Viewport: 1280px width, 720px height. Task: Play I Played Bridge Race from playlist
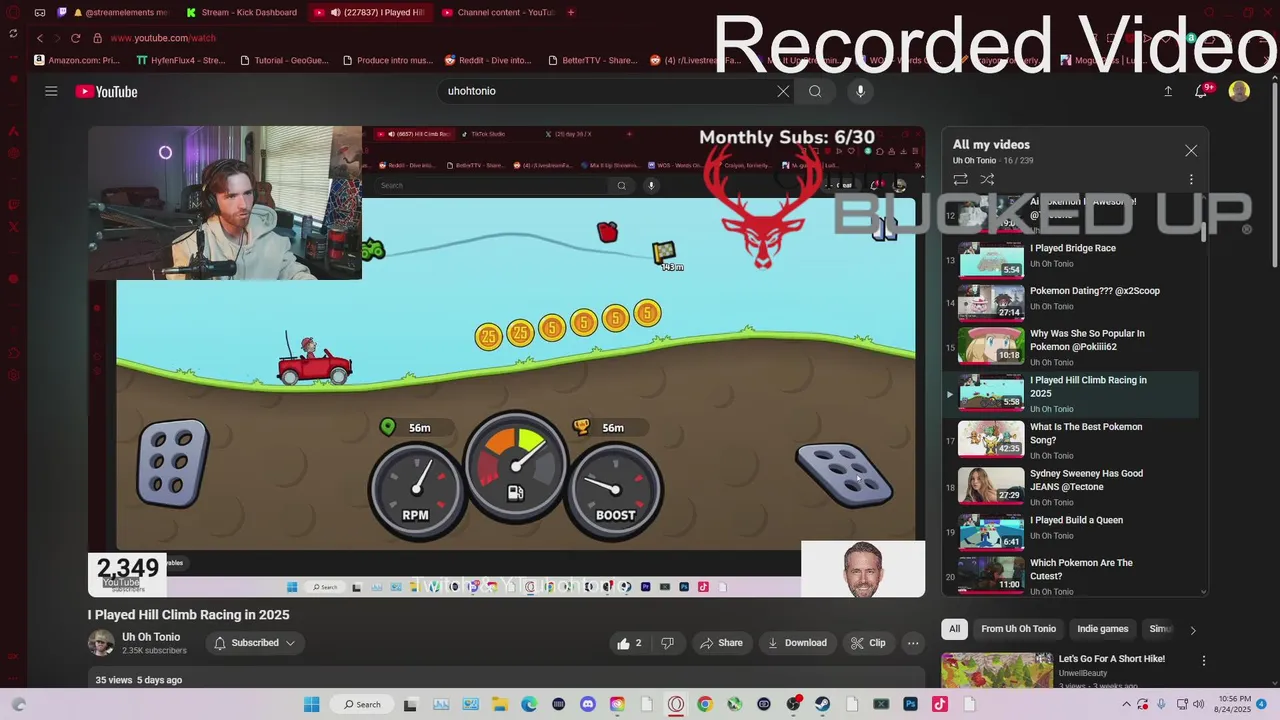pyautogui.click(x=1070, y=260)
